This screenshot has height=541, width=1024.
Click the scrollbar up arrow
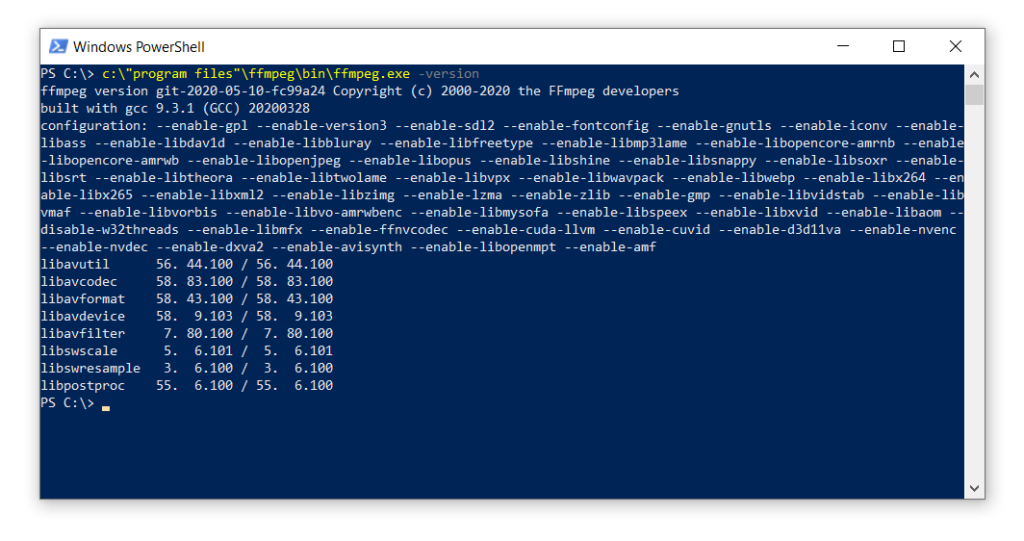coord(974,74)
